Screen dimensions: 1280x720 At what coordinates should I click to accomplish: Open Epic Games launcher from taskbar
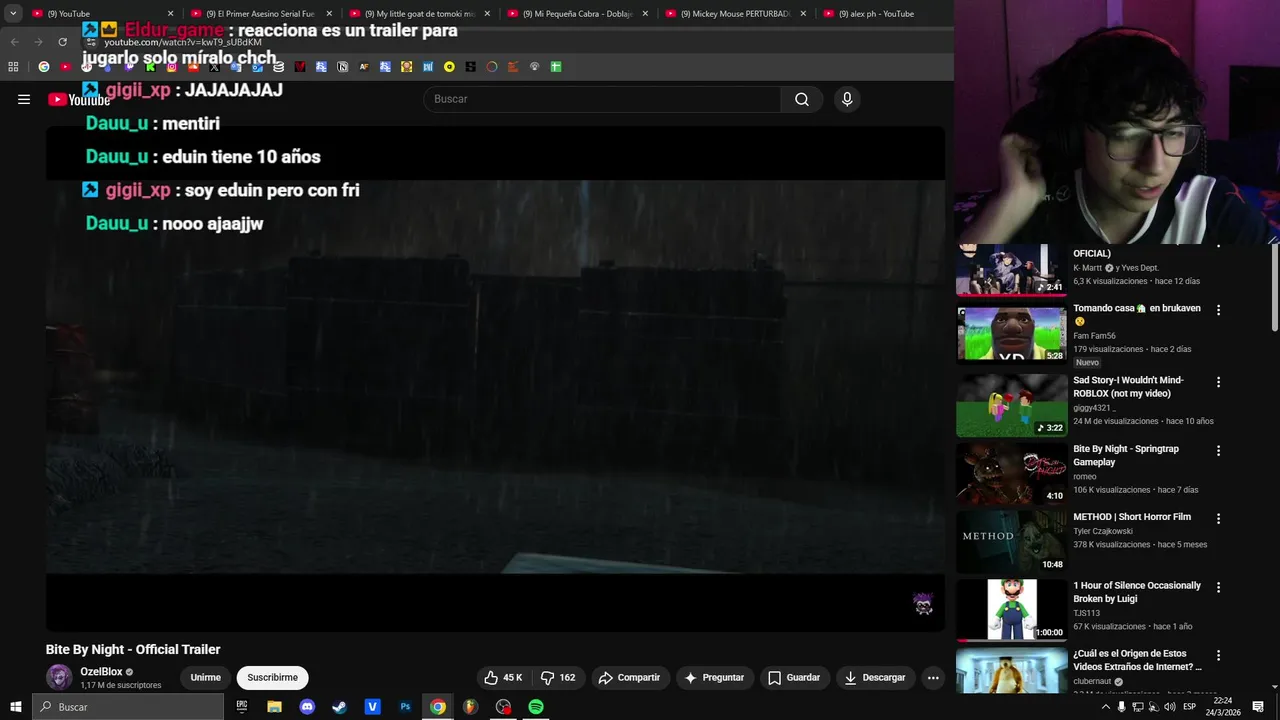point(242,707)
